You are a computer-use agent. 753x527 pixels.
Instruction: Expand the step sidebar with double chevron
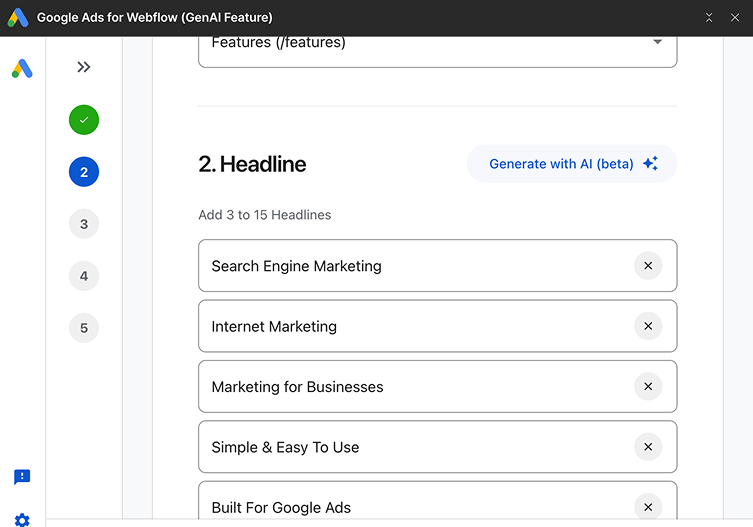point(84,67)
